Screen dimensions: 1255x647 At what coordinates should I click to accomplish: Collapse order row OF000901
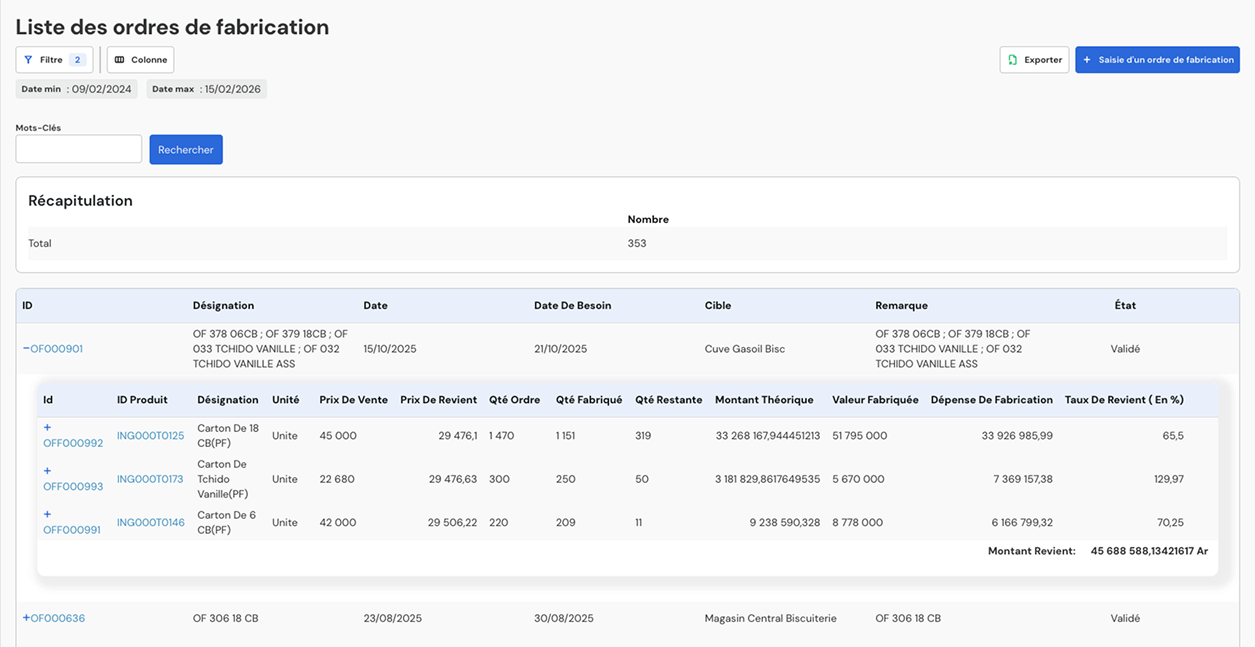tap(26, 349)
